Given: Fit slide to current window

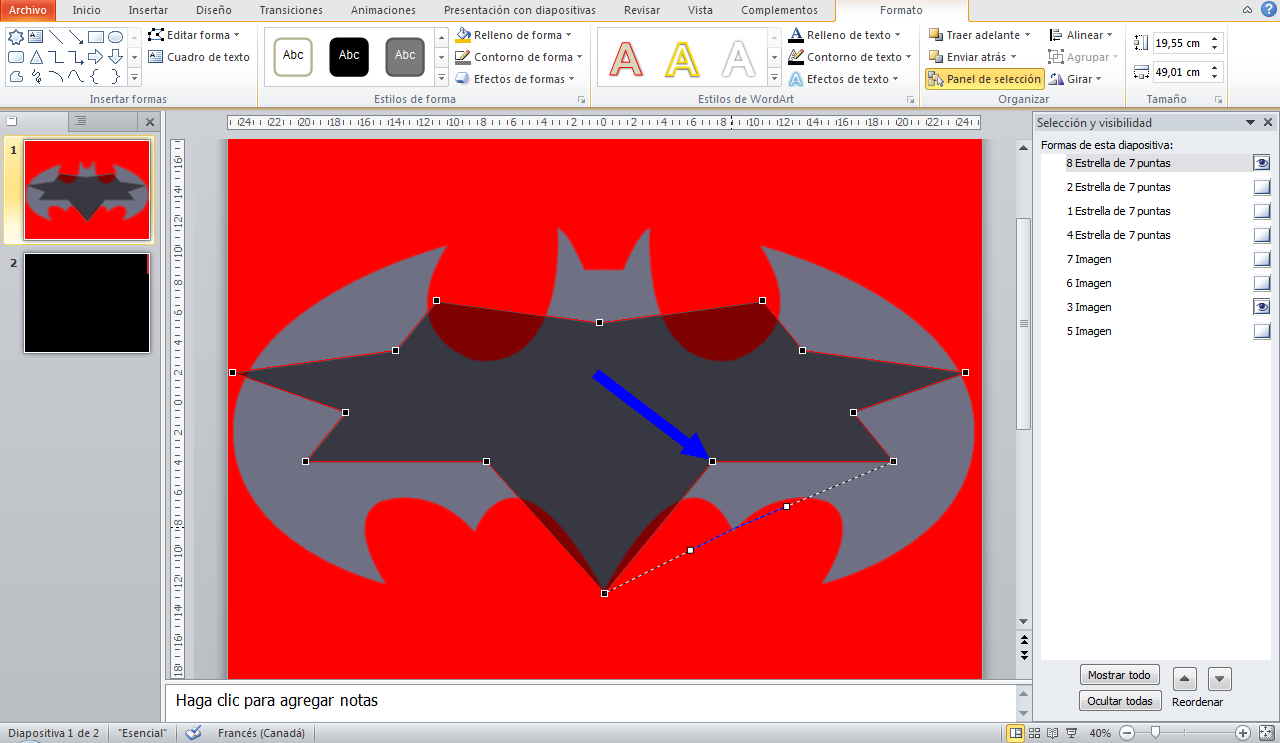Looking at the screenshot, I should (x=1266, y=733).
